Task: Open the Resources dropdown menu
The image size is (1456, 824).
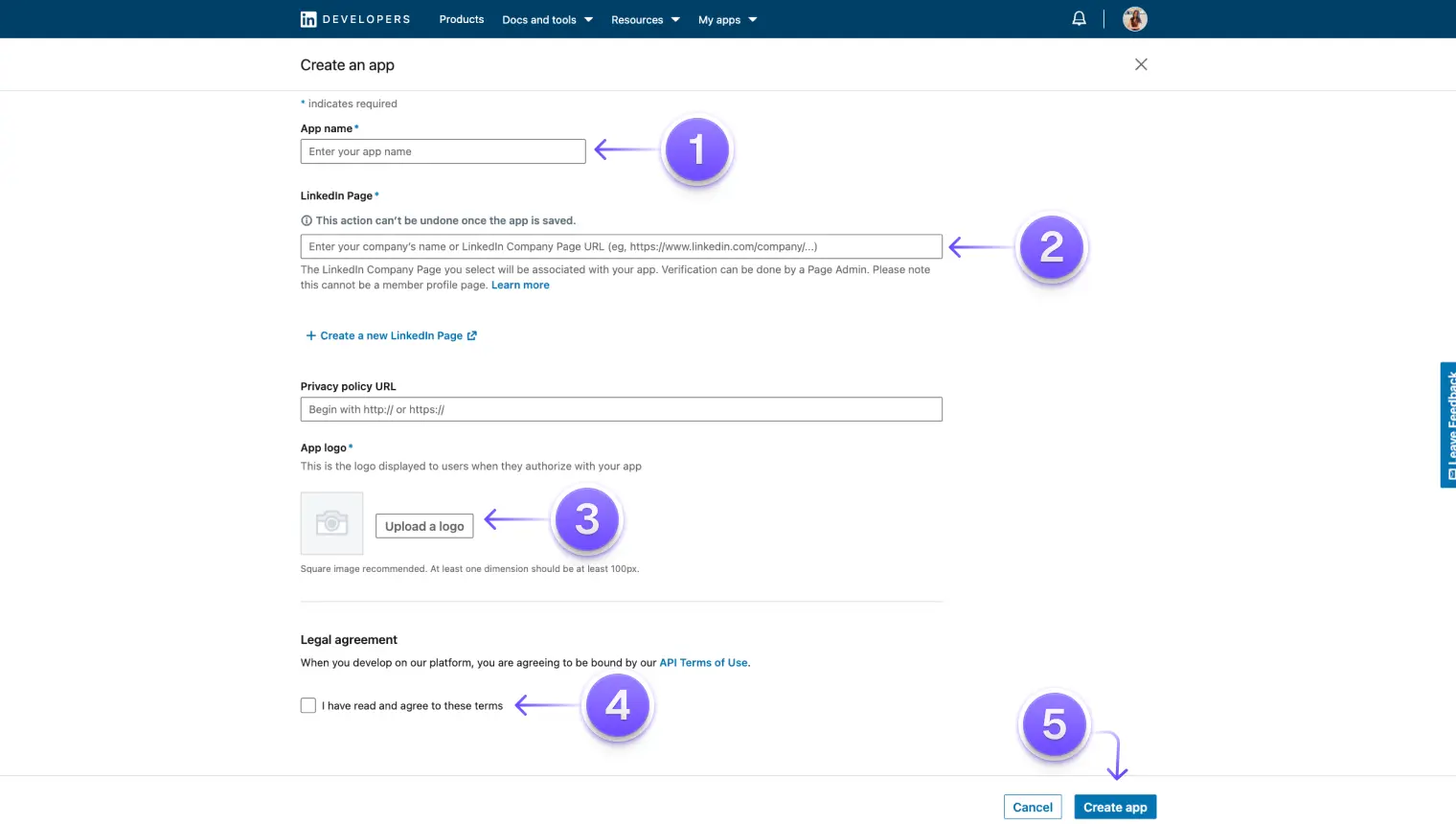Action: coord(645,19)
